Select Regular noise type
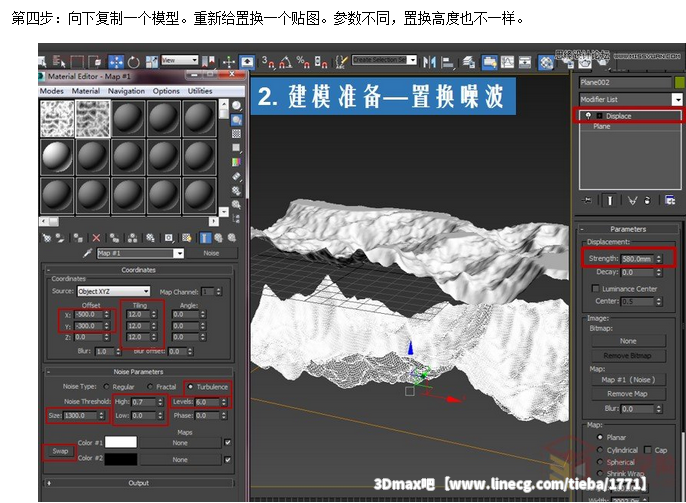 coord(106,387)
